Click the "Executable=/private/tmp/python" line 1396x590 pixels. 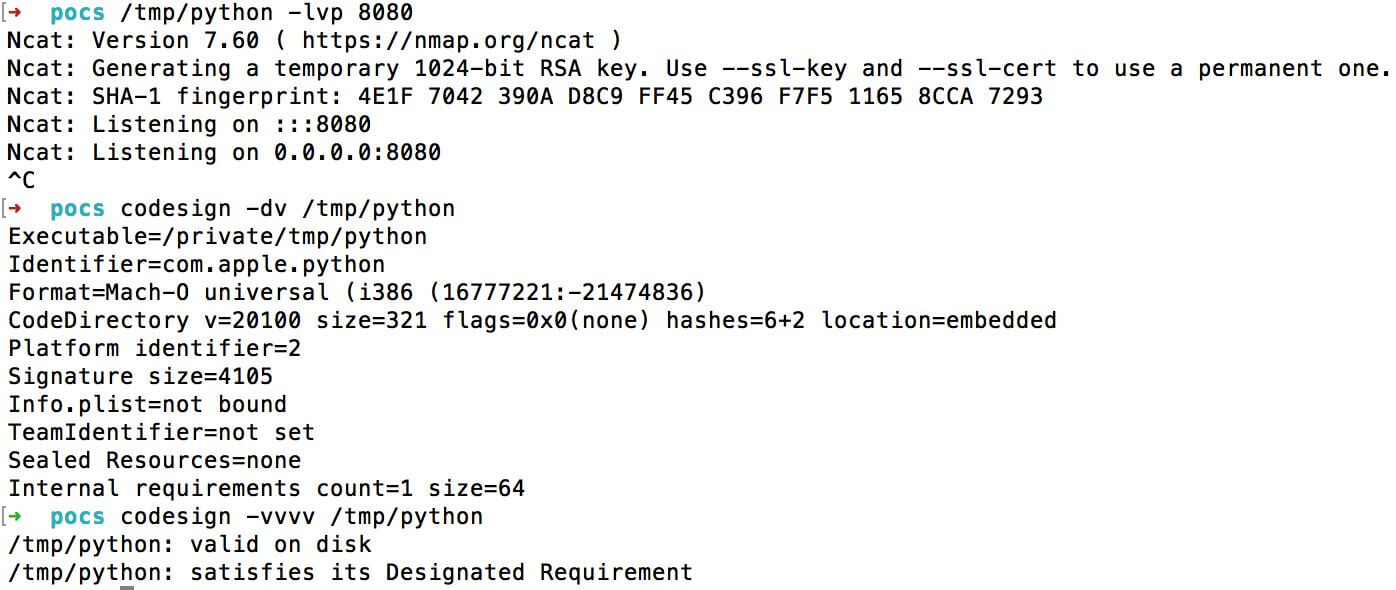coord(217,237)
